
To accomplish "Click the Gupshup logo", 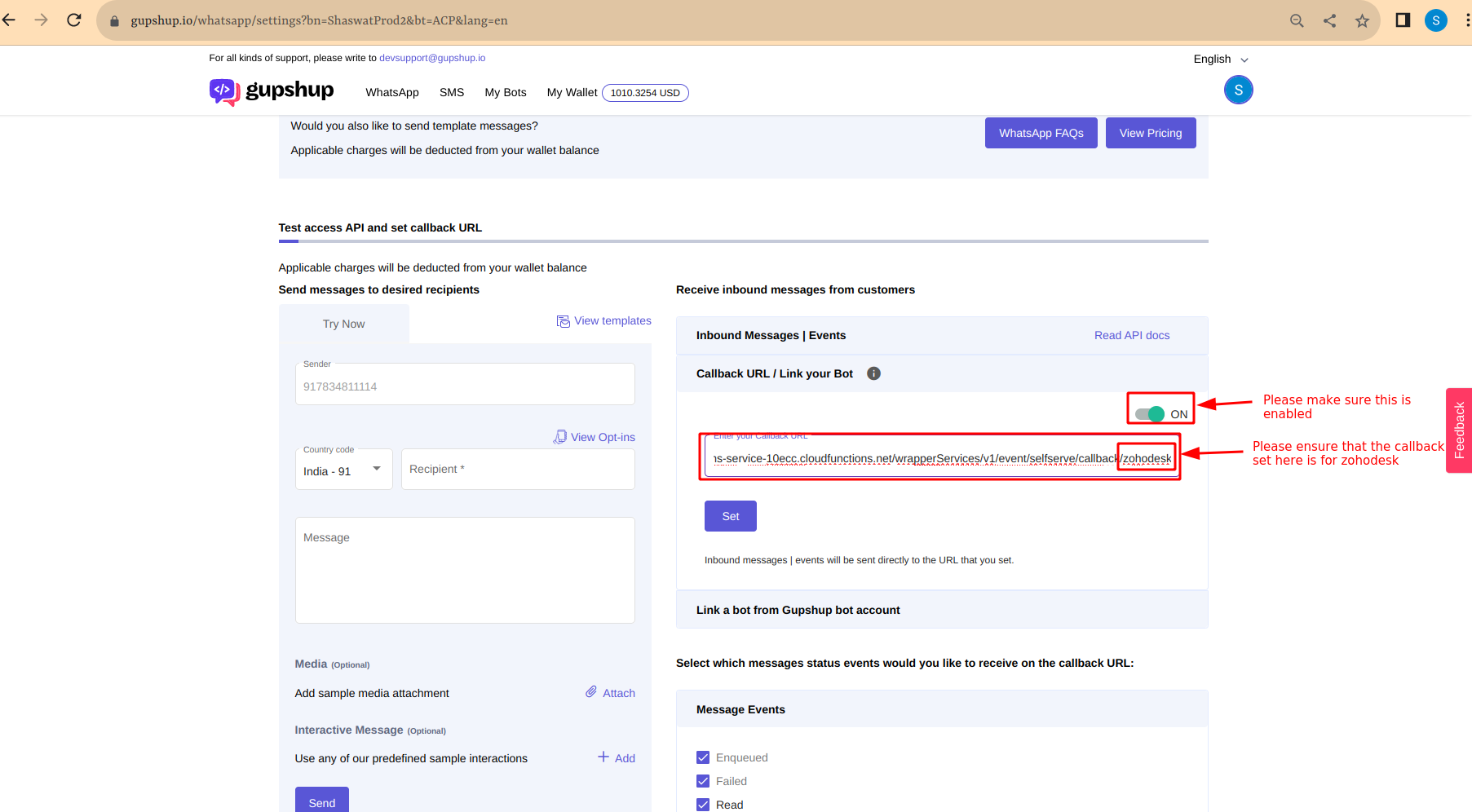I will point(272,91).
